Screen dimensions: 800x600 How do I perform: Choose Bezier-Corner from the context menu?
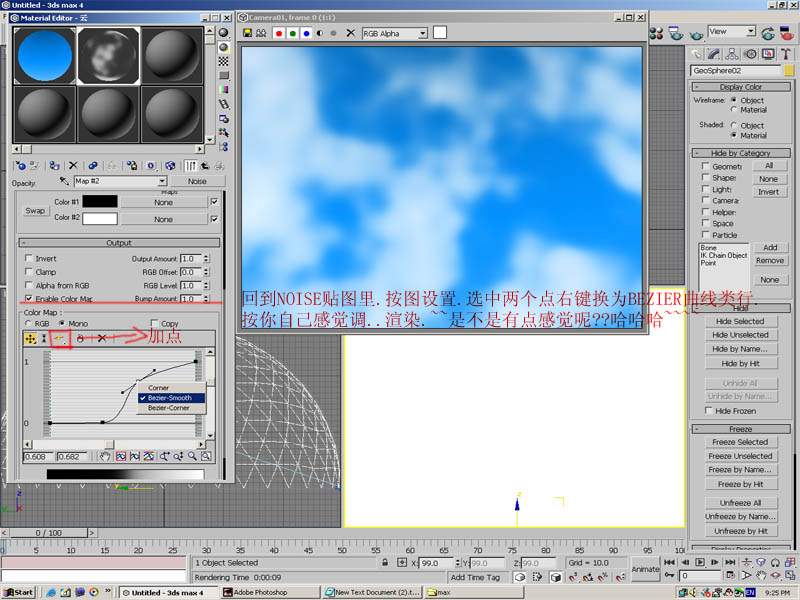pyautogui.click(x=168, y=408)
